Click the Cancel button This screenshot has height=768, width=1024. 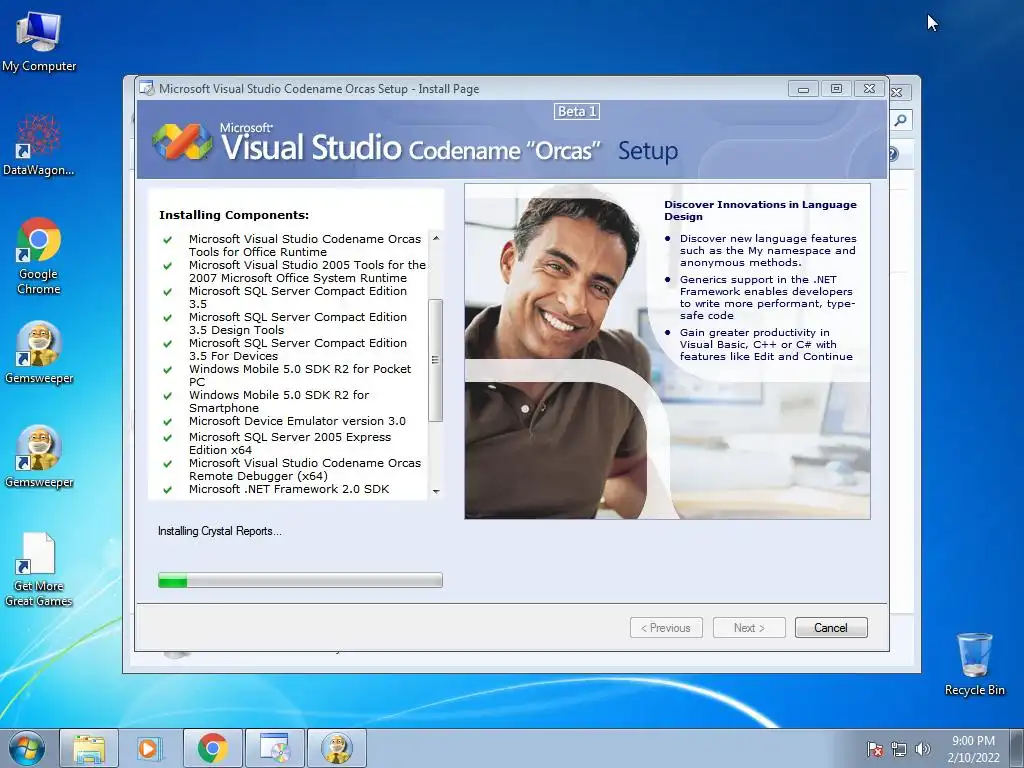click(831, 628)
